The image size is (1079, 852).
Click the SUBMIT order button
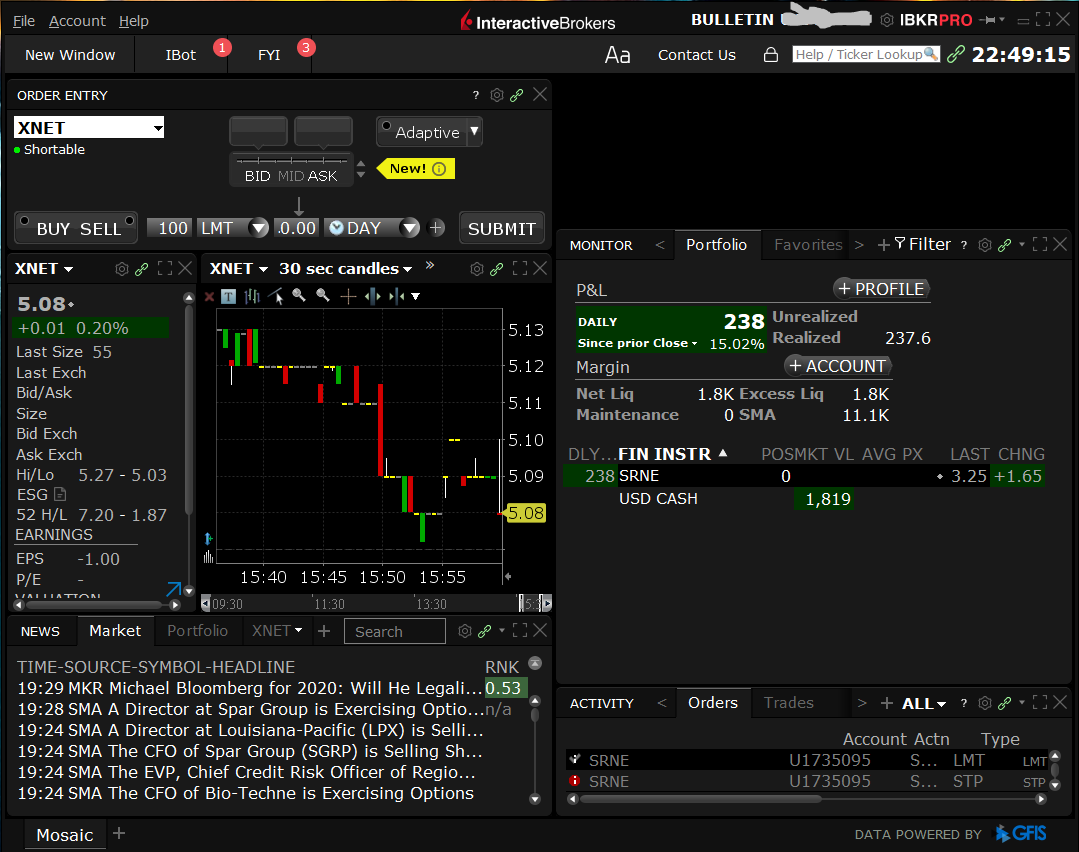502,228
